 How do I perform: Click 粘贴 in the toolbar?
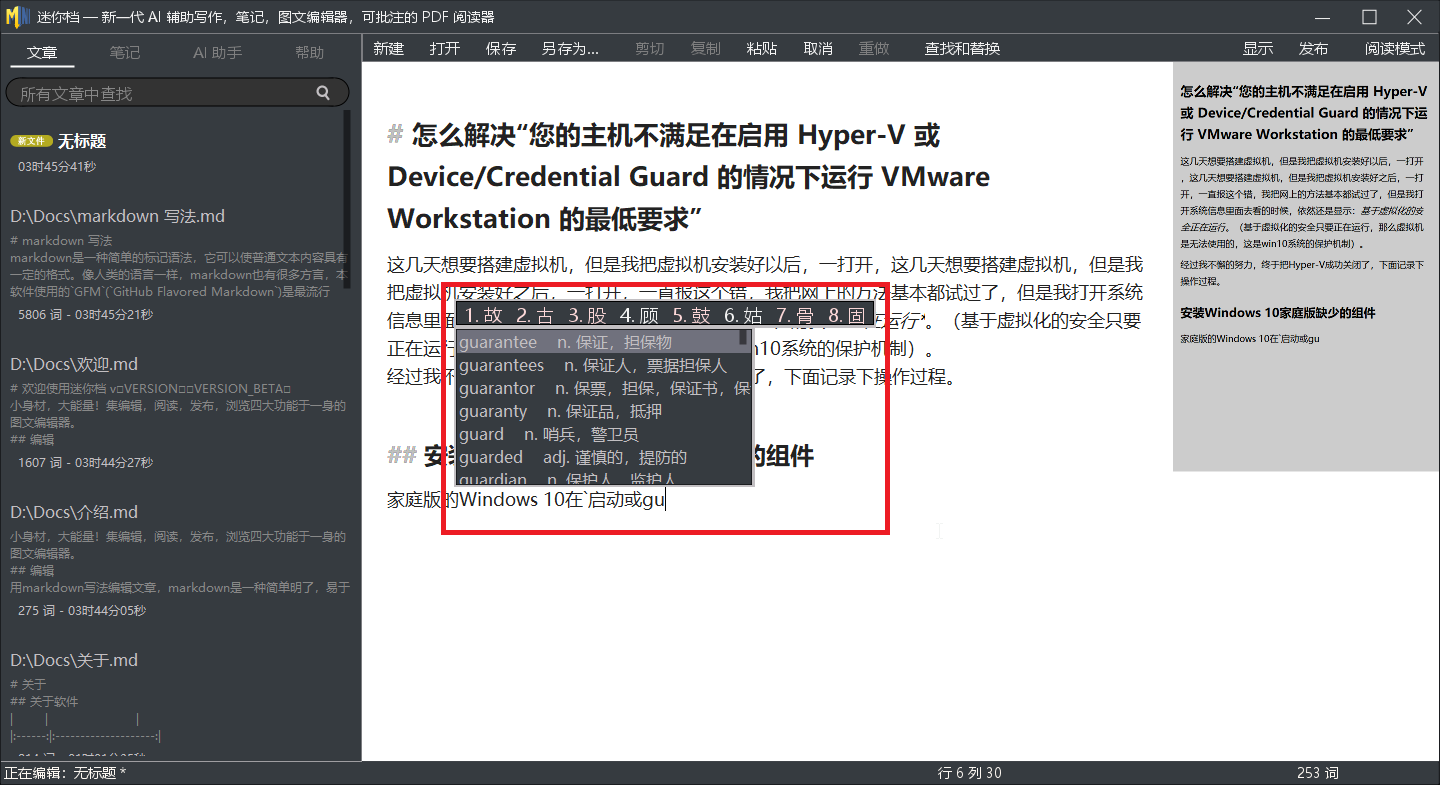[x=761, y=48]
